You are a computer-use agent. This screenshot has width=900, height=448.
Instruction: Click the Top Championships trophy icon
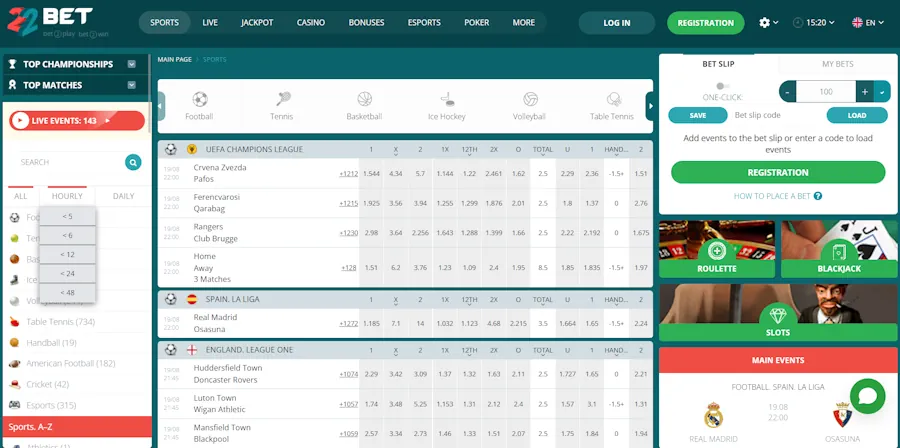point(13,64)
